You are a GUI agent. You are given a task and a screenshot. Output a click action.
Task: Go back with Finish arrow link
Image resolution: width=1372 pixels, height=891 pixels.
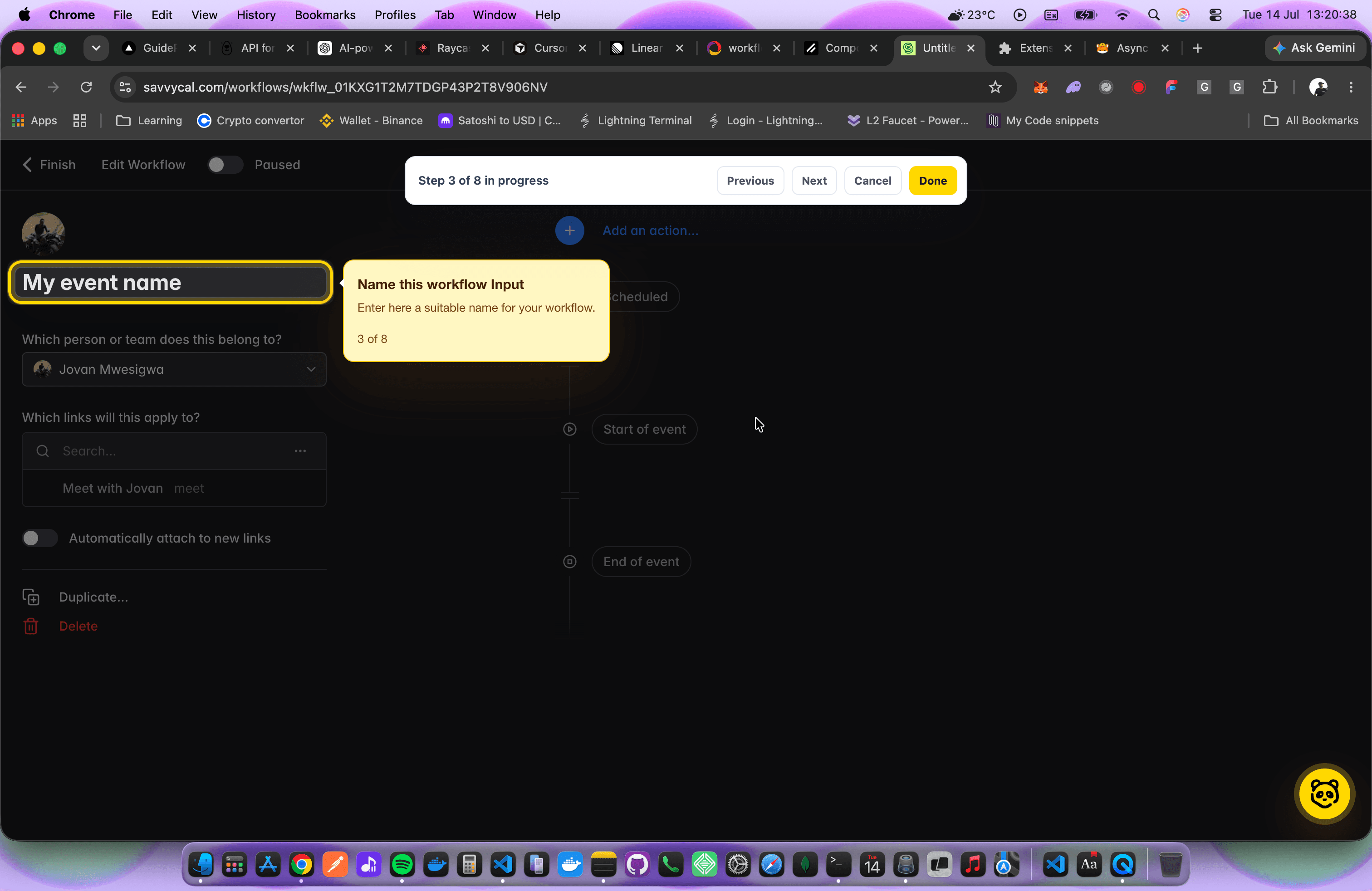49,165
